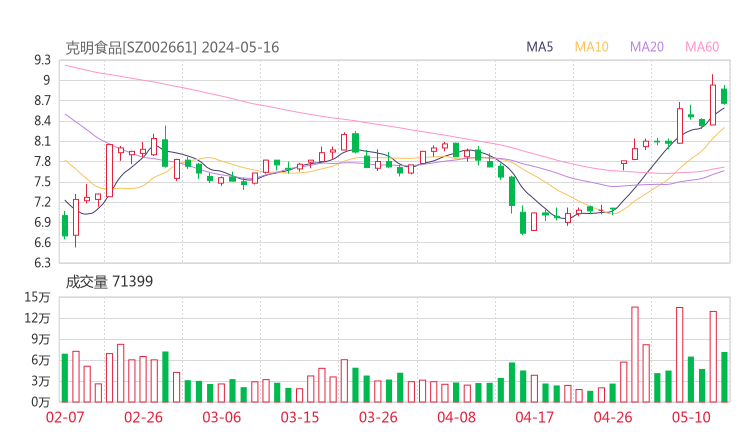Click the 03-26 date axis label
The image size is (740, 440).
pos(378,417)
